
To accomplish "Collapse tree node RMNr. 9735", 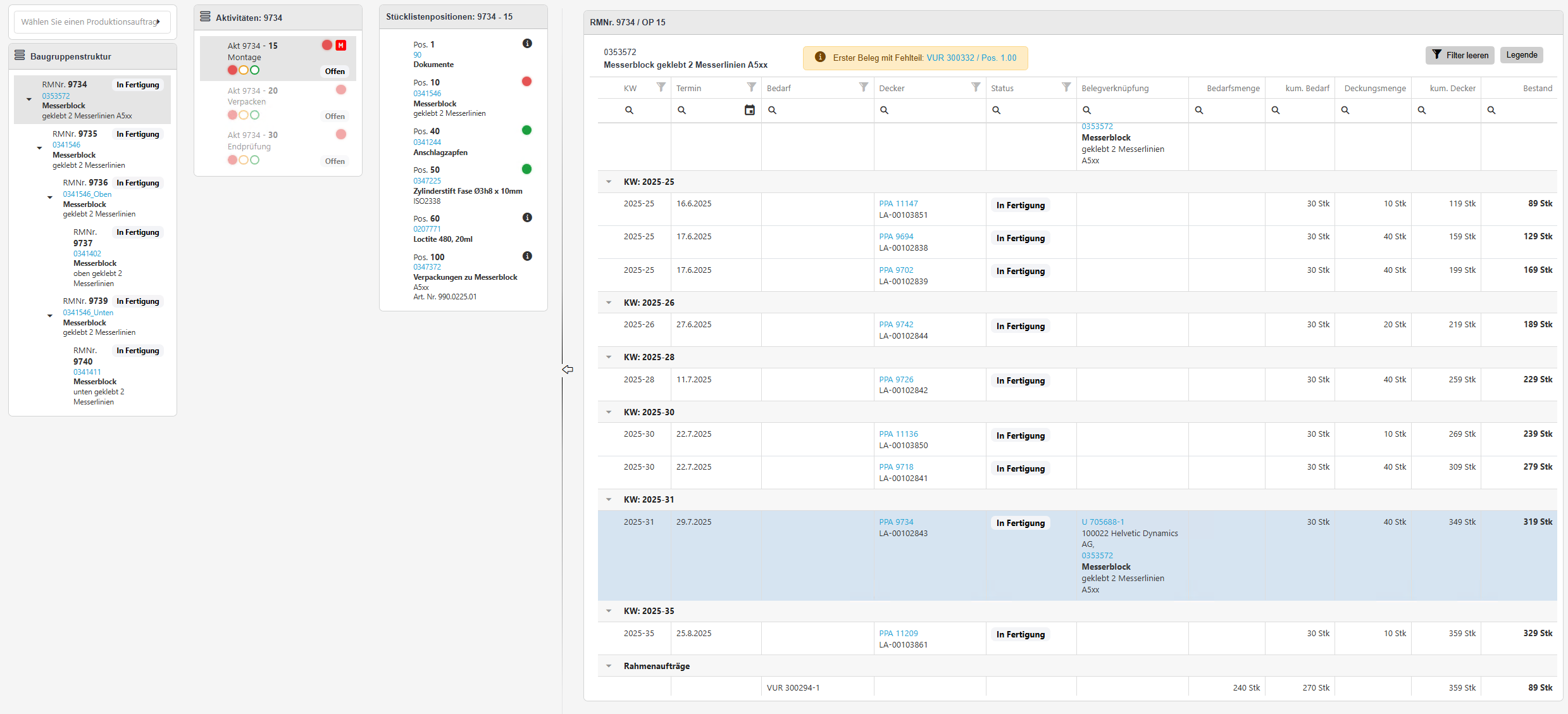I will click(39, 148).
